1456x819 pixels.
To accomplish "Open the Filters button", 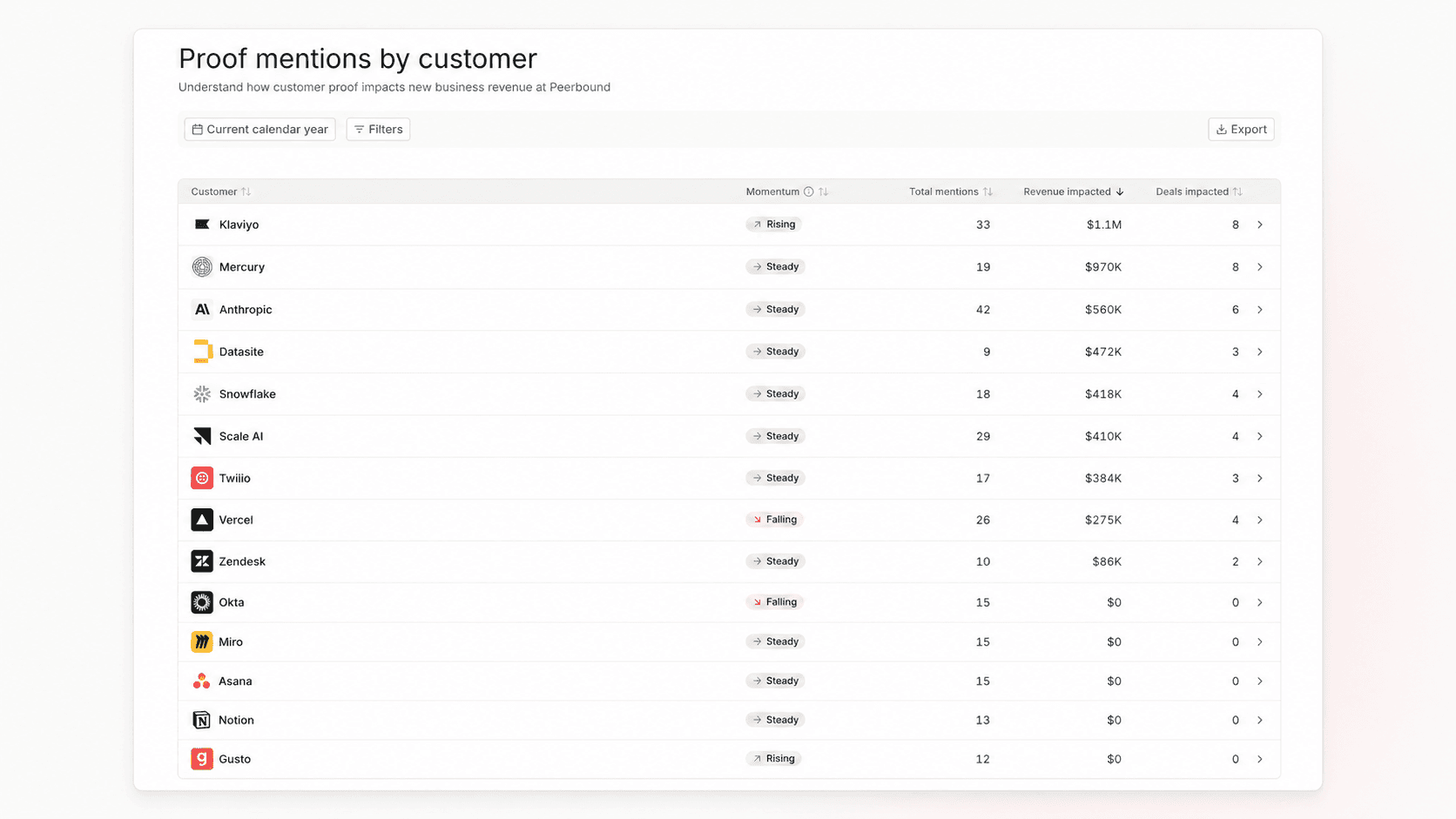I will (378, 129).
